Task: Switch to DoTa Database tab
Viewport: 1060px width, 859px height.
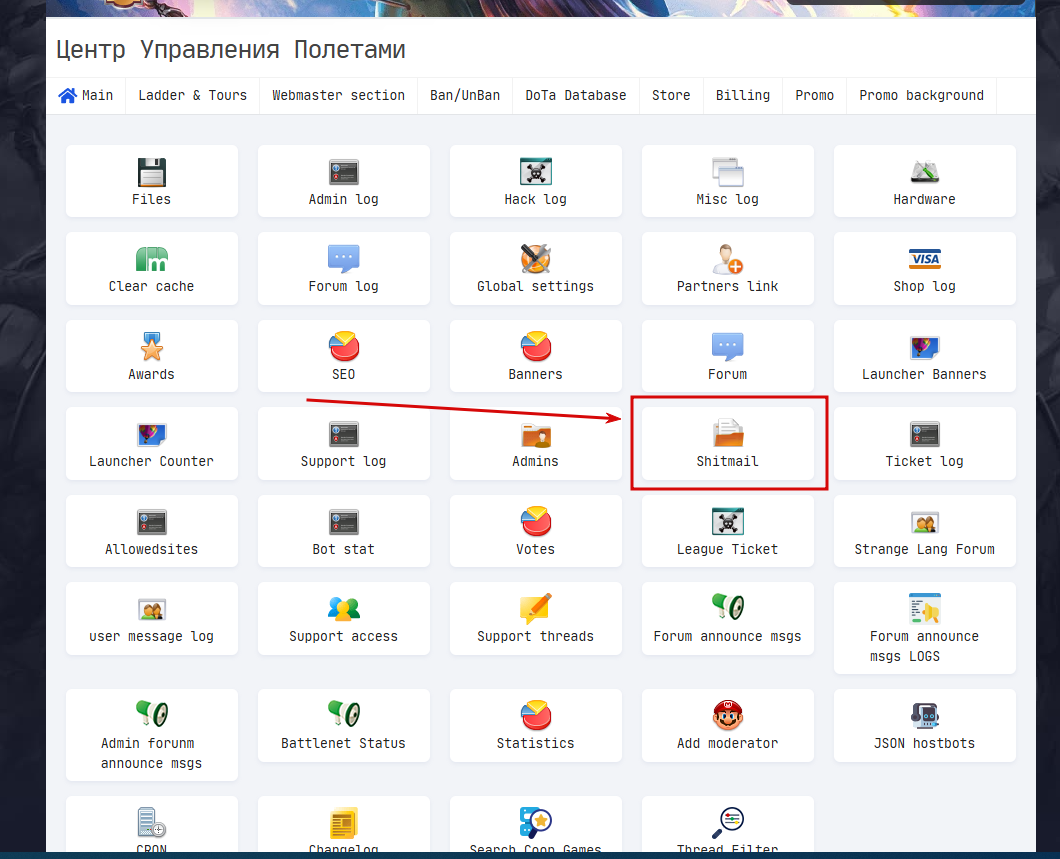Action: coord(576,96)
